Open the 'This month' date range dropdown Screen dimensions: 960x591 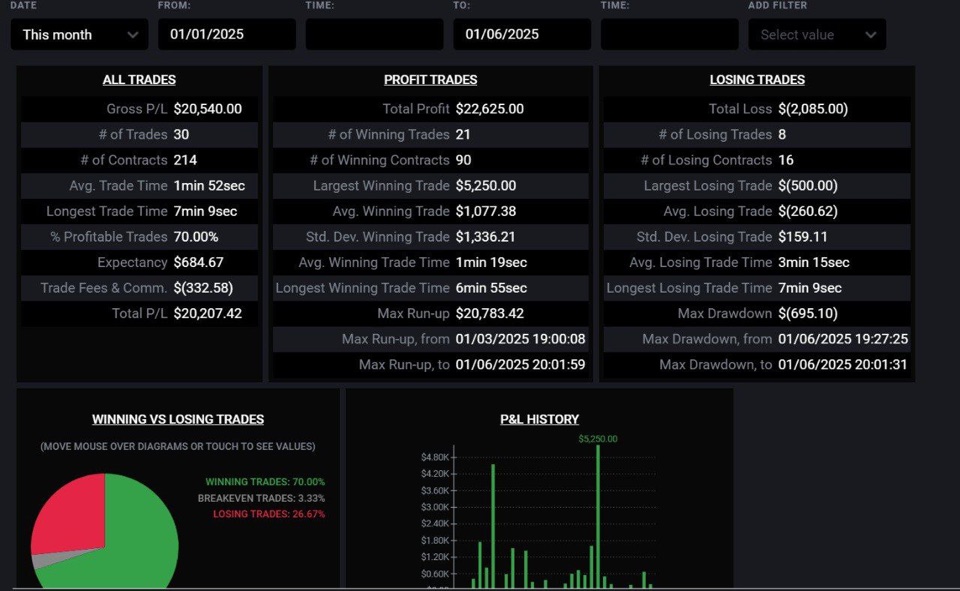tap(79, 34)
